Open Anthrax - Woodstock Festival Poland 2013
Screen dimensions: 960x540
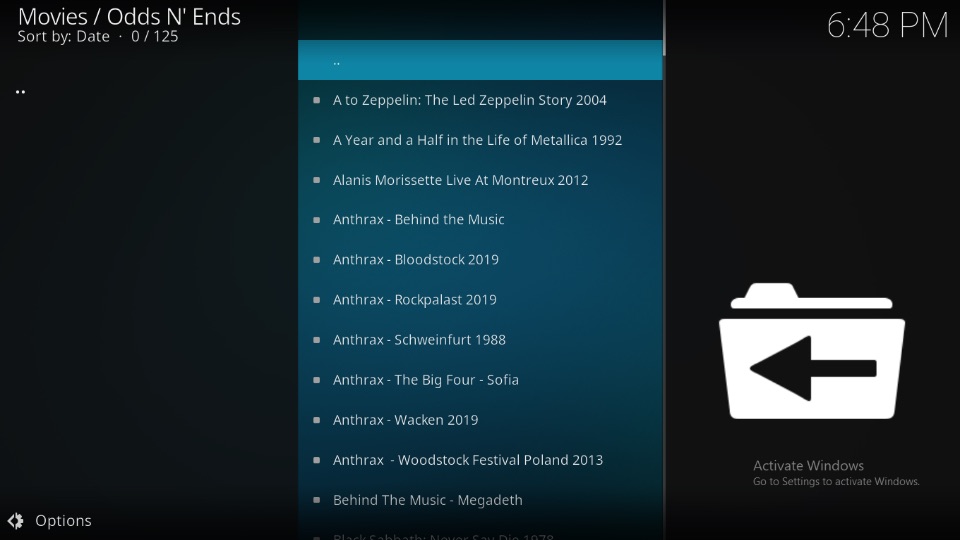pyautogui.click(x=480, y=460)
